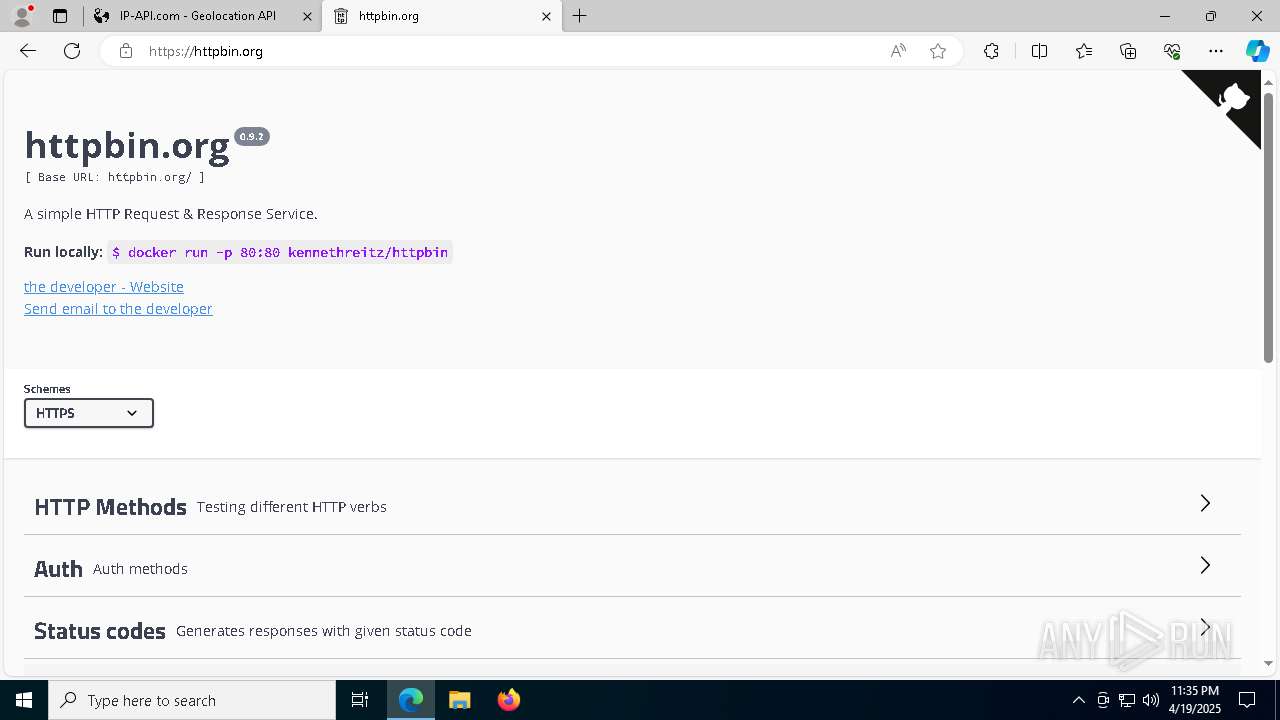Close the httpbin.org tab

pyautogui.click(x=546, y=16)
